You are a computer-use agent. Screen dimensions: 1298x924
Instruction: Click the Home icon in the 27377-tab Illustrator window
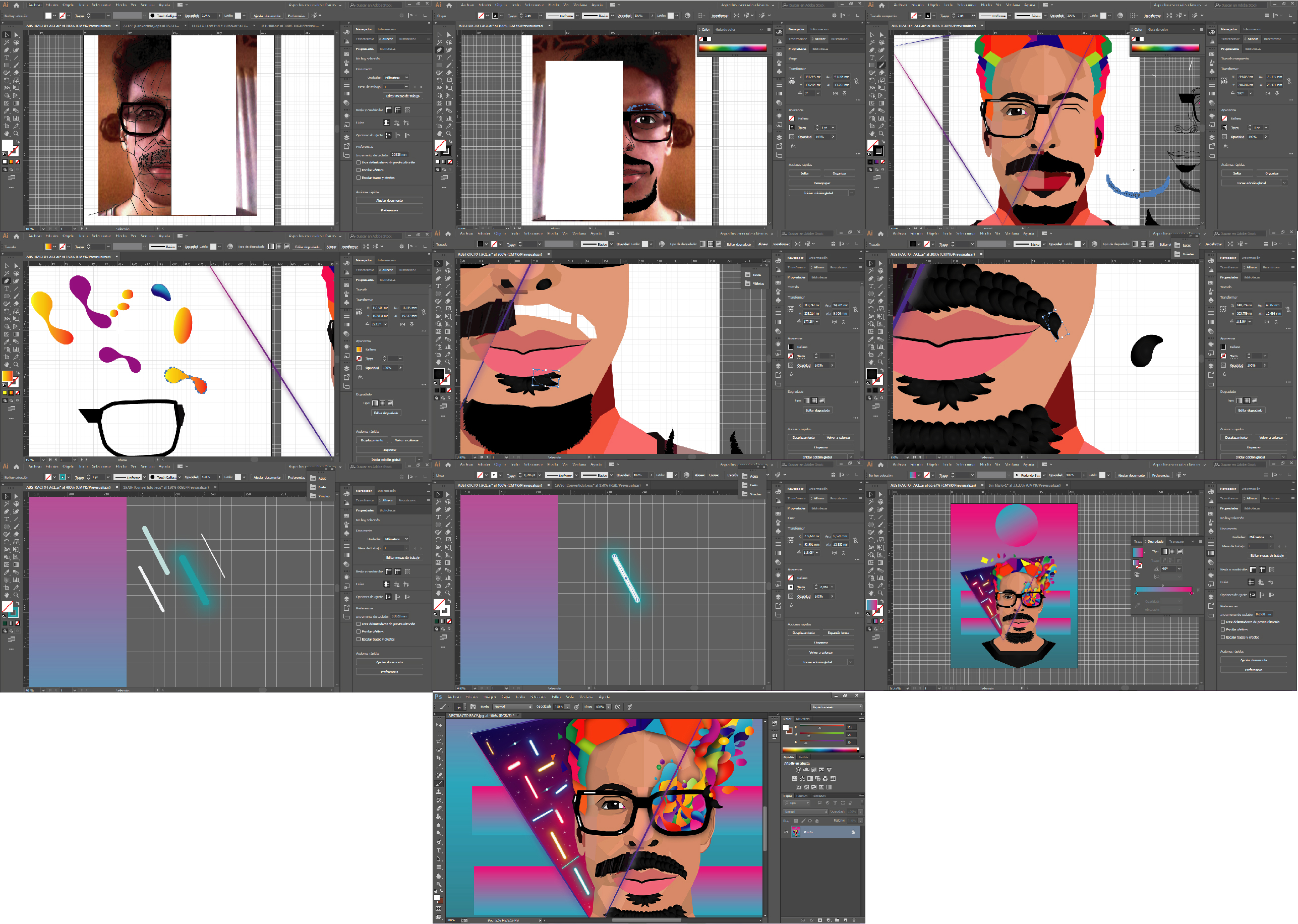tap(17, 5)
